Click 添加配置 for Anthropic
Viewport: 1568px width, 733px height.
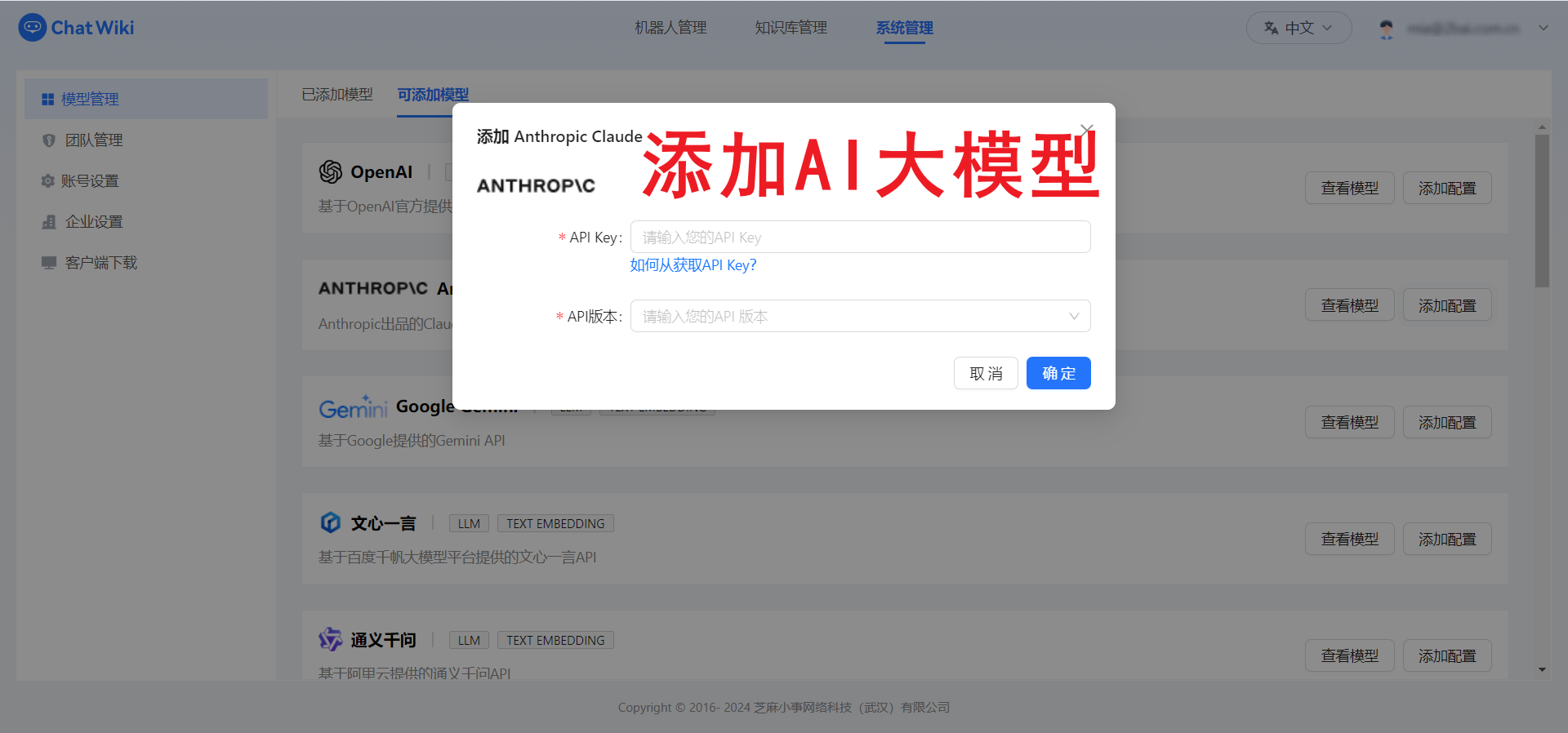(1447, 305)
